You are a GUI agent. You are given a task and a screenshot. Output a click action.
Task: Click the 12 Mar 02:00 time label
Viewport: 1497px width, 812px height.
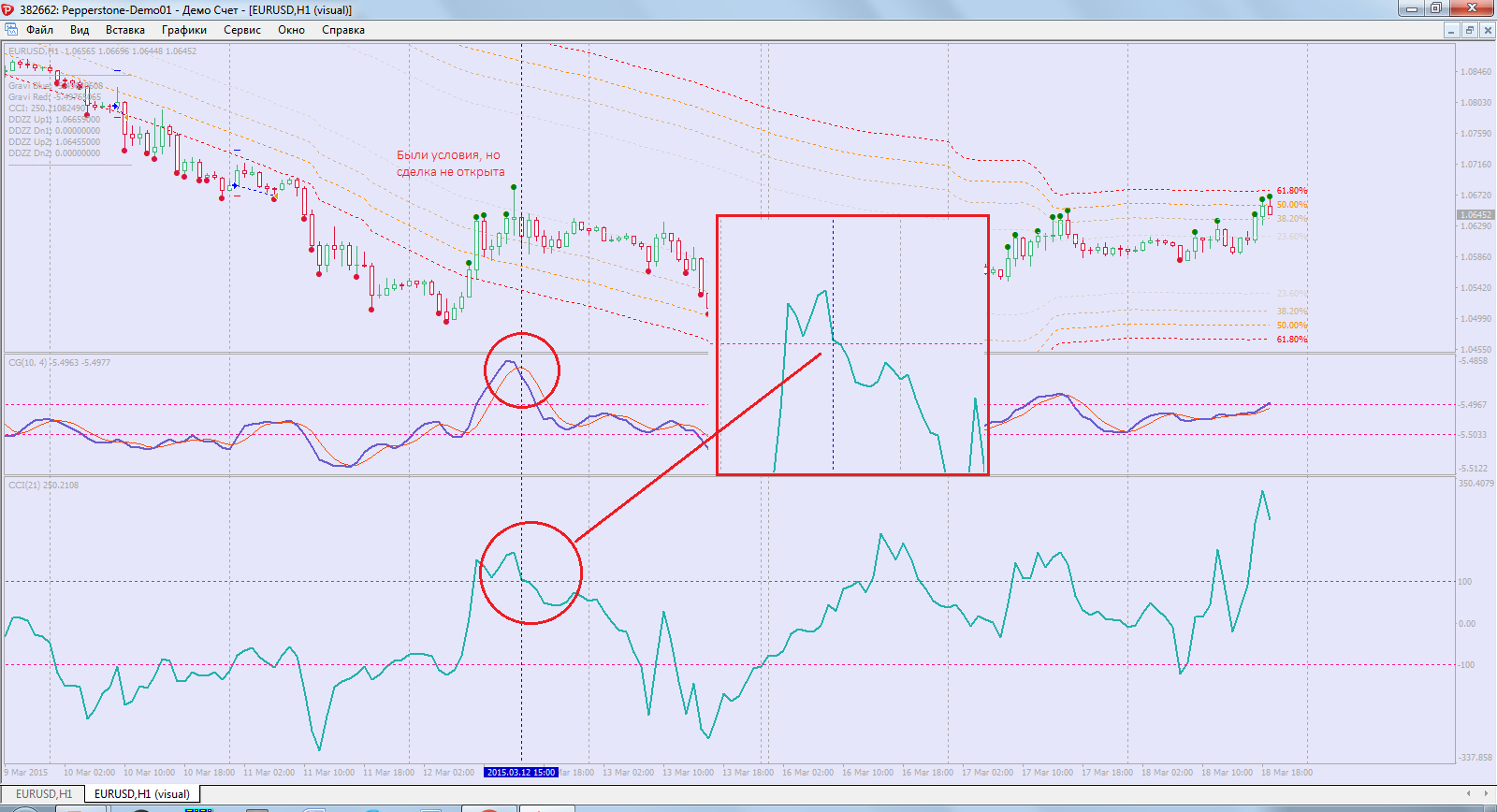pyautogui.click(x=448, y=773)
